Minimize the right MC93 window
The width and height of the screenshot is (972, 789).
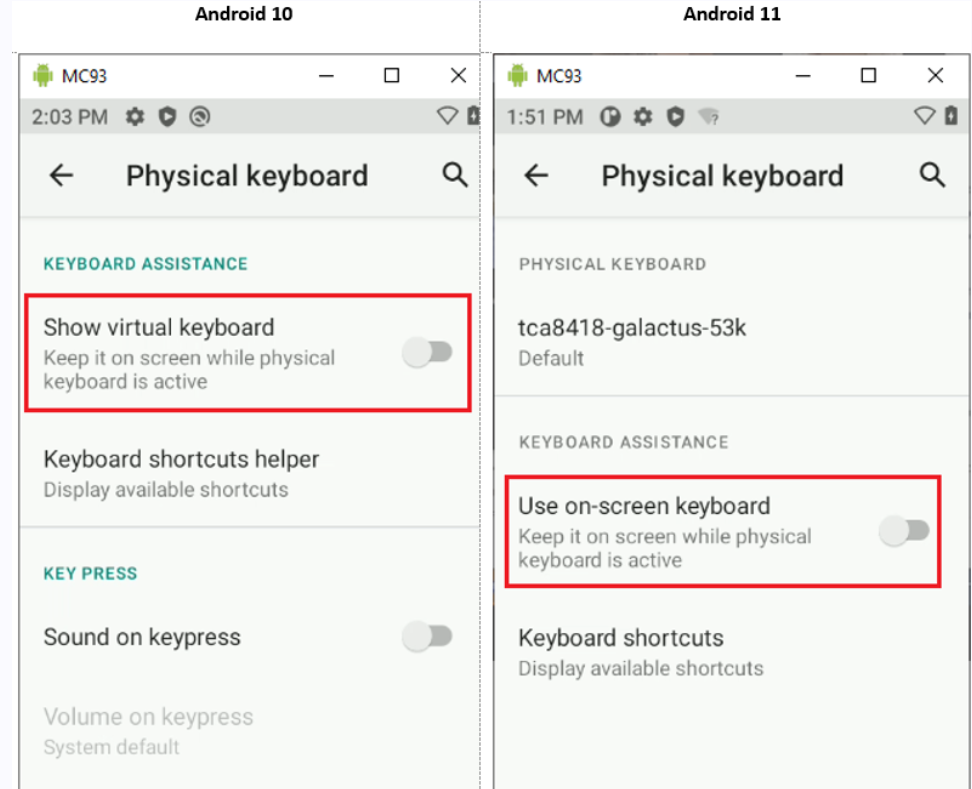point(802,76)
